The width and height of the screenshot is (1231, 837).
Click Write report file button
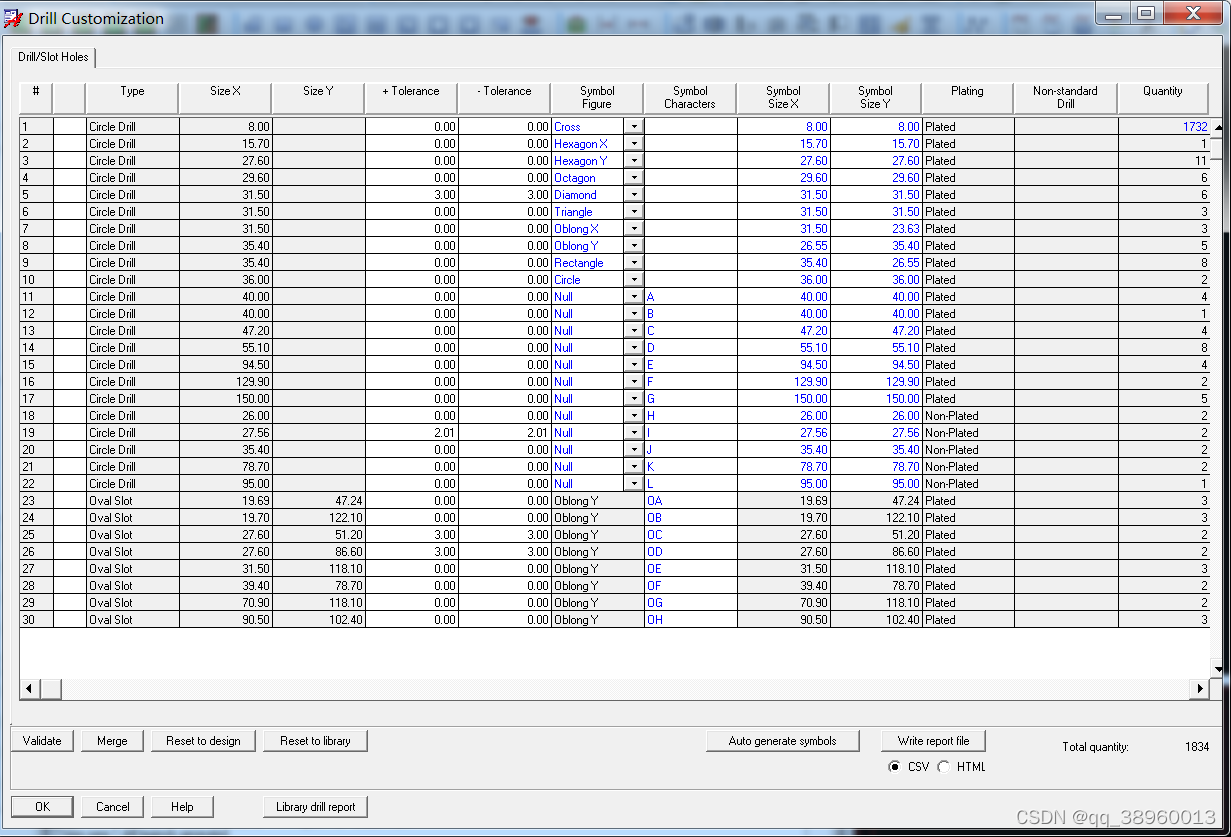[933, 741]
